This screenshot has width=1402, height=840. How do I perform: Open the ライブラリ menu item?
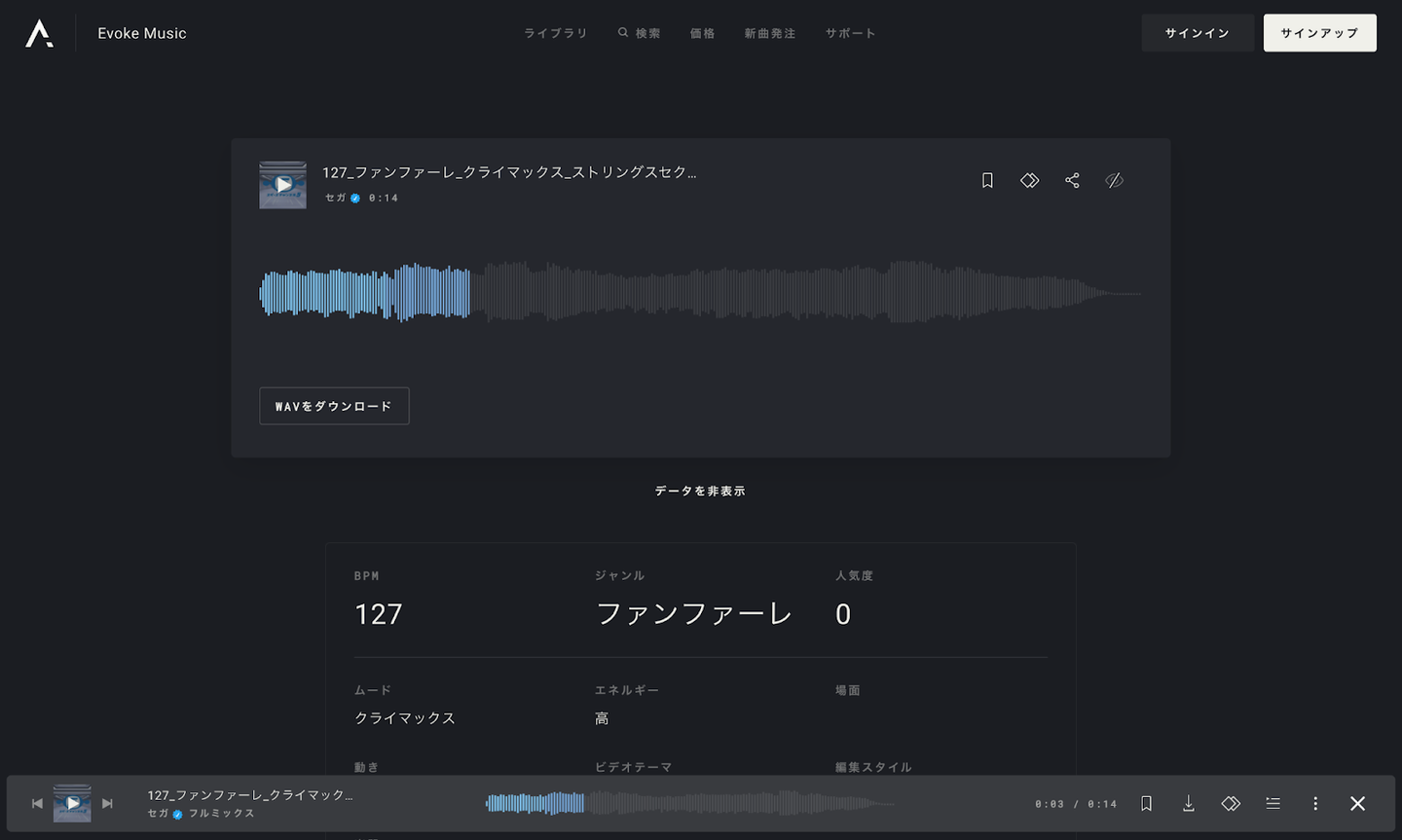(x=555, y=33)
